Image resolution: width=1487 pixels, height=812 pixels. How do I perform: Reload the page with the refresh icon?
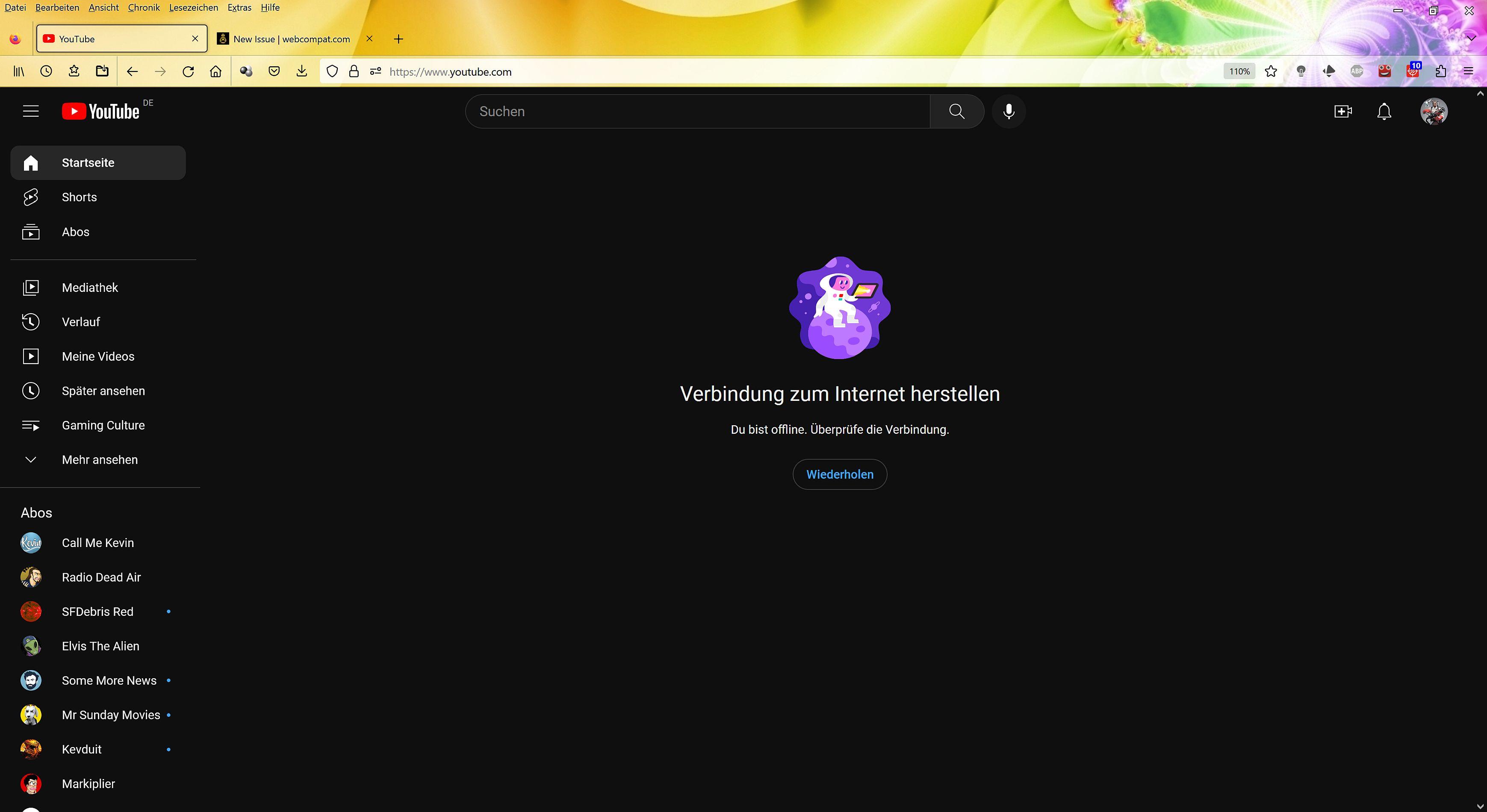tap(188, 71)
